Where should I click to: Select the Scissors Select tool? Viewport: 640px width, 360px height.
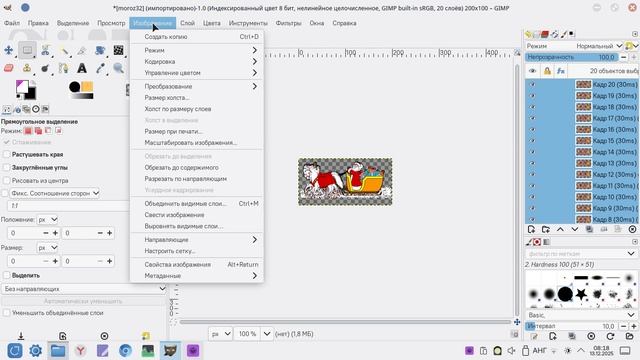pyautogui.click(x=45, y=50)
